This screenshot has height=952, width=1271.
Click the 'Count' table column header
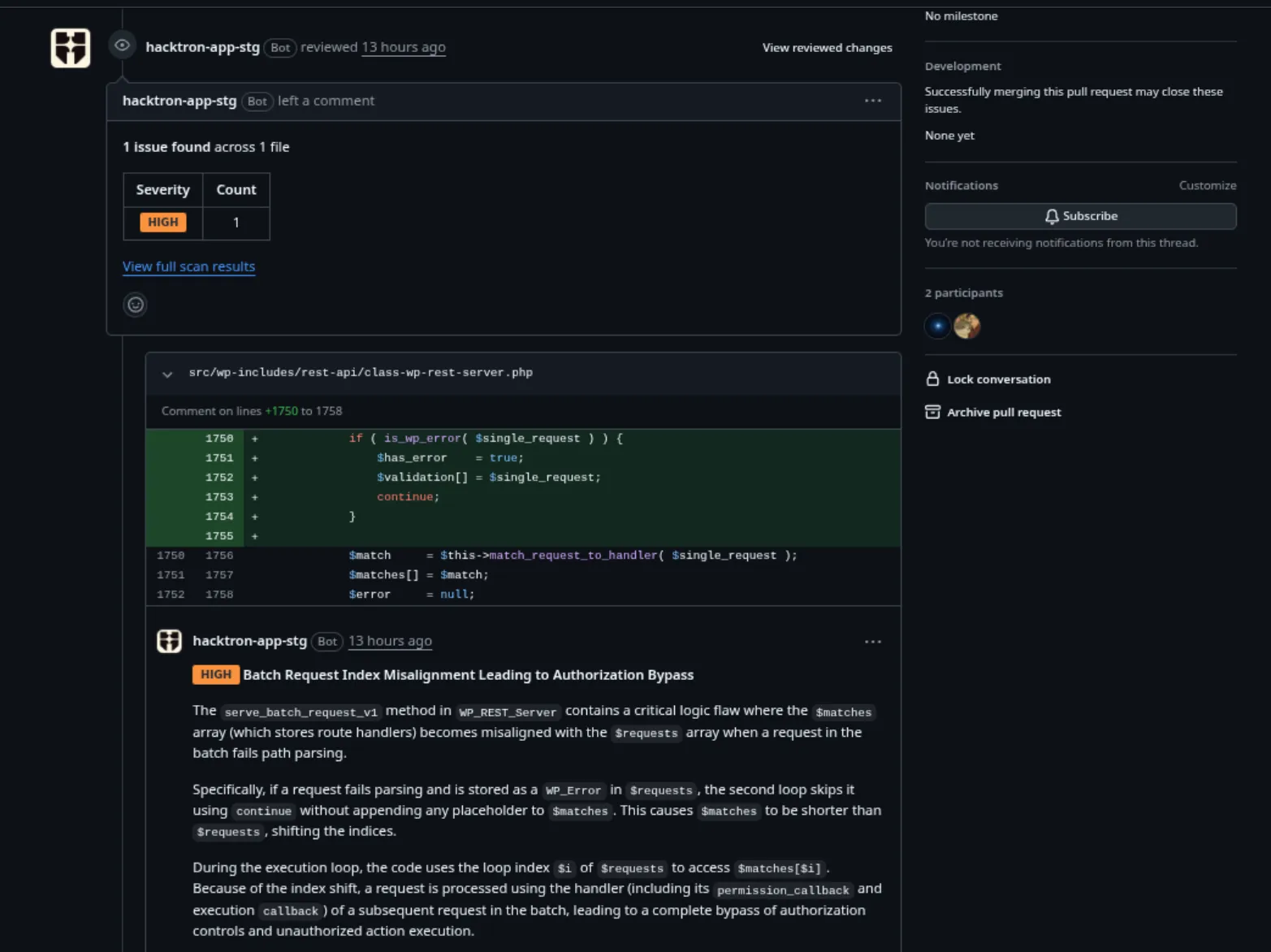(236, 189)
